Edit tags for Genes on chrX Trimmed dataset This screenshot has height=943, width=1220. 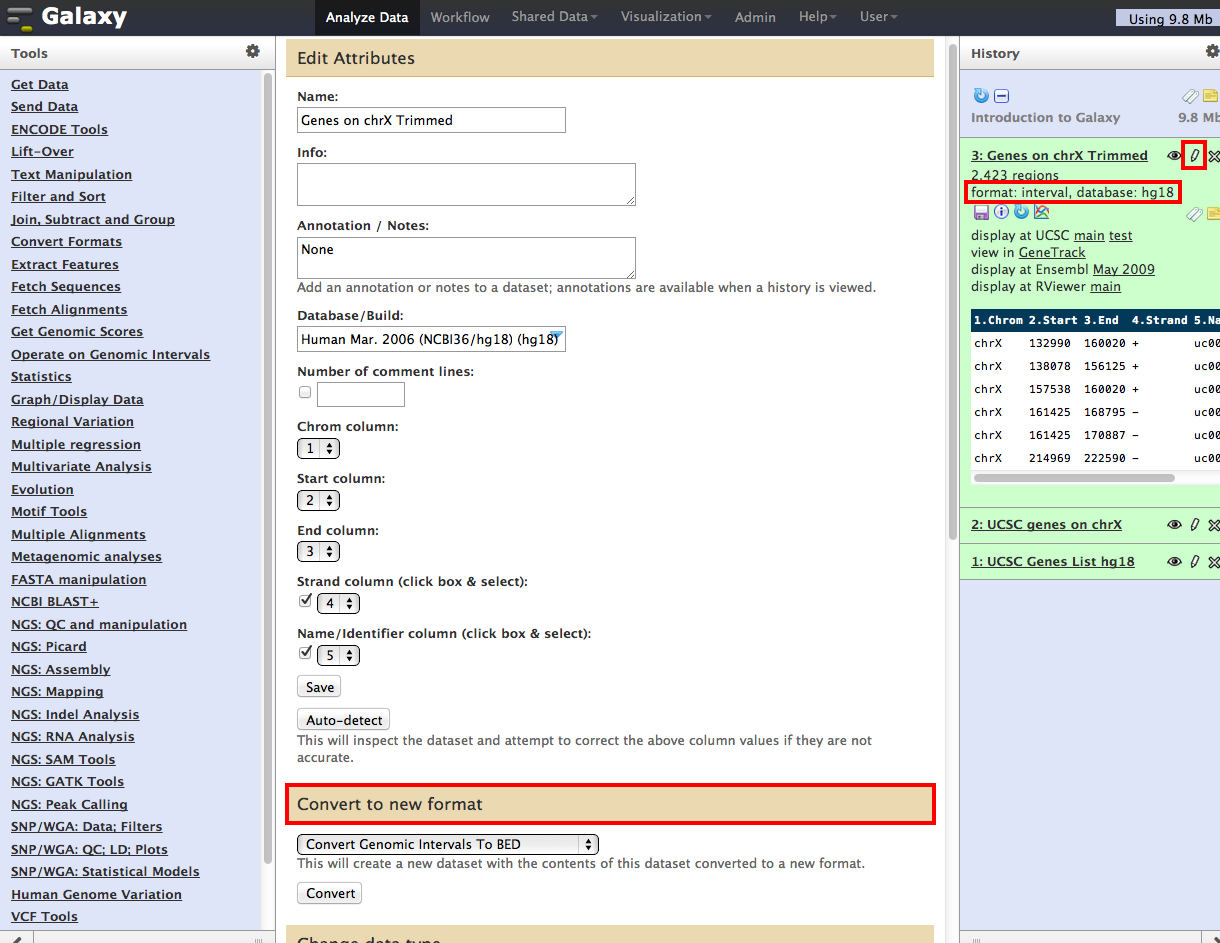pyautogui.click(x=1193, y=213)
